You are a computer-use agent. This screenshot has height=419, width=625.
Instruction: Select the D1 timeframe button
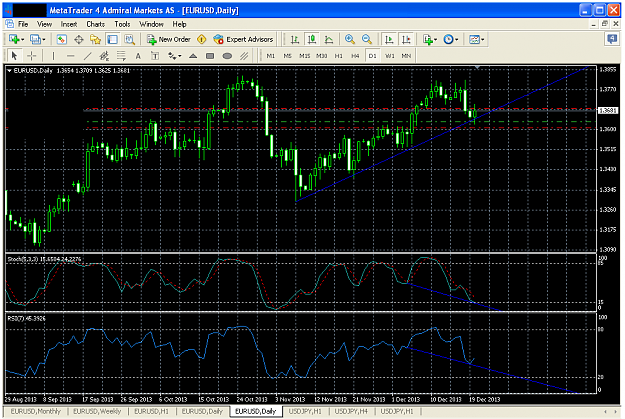point(372,56)
